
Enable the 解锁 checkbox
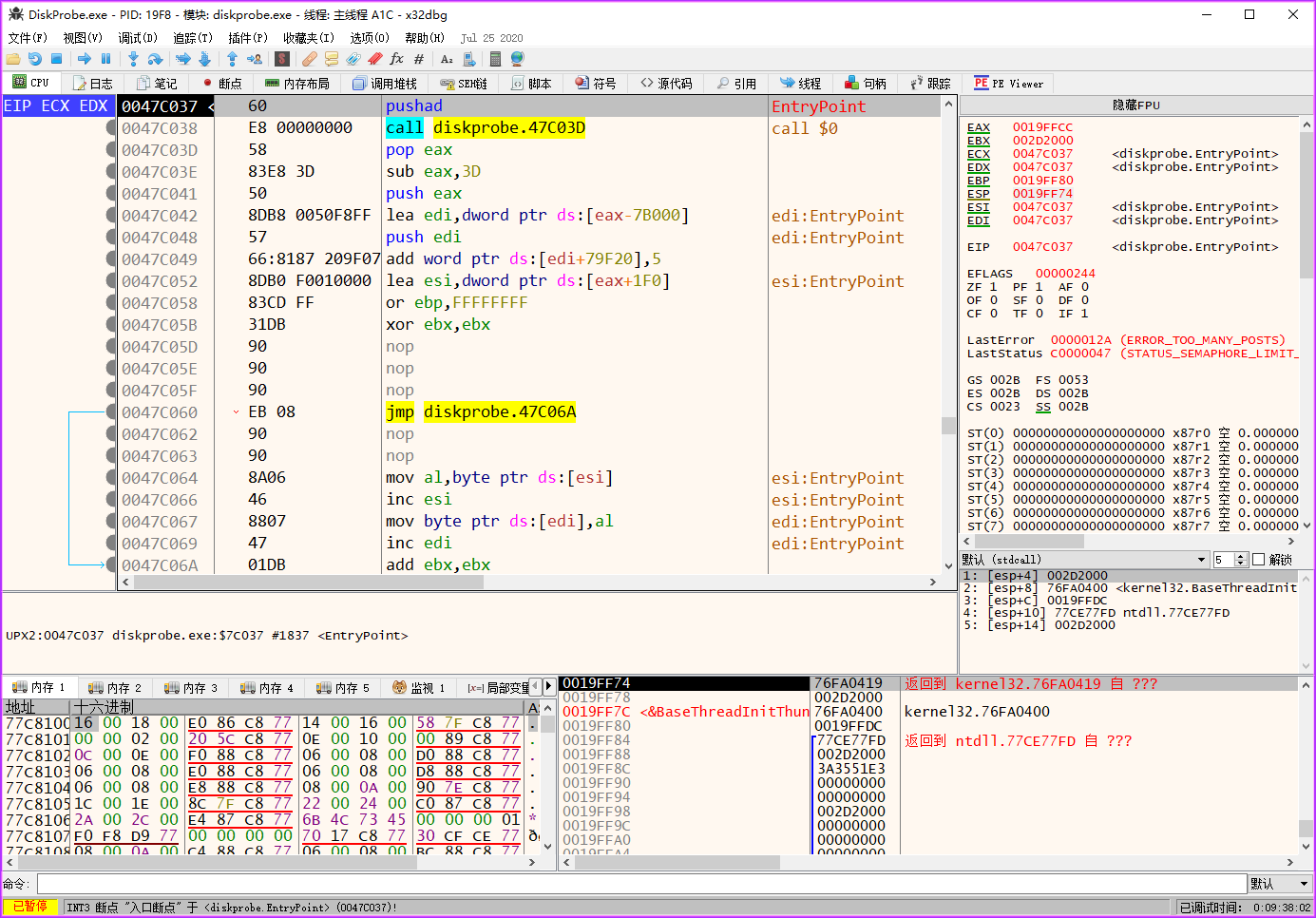point(1259,560)
